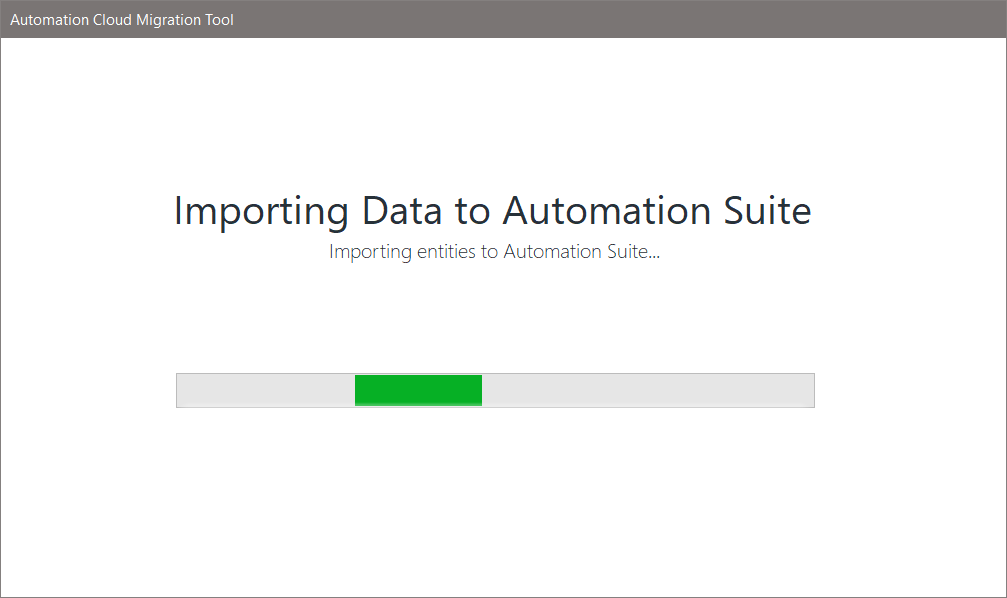Click the "Importing entities to Automation Suite..." status text
Image resolution: width=1007 pixels, height=598 pixels.
[x=494, y=251]
